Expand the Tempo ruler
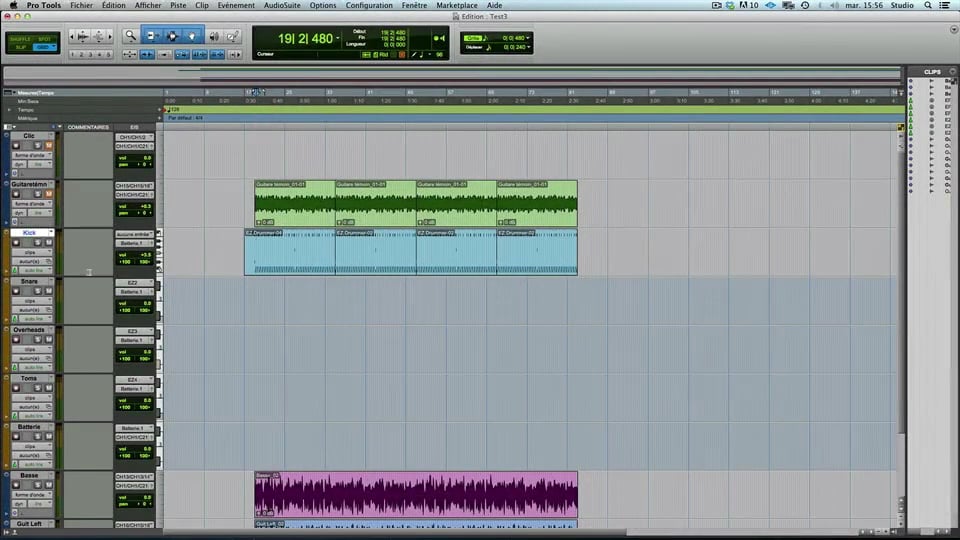 (x=9, y=110)
